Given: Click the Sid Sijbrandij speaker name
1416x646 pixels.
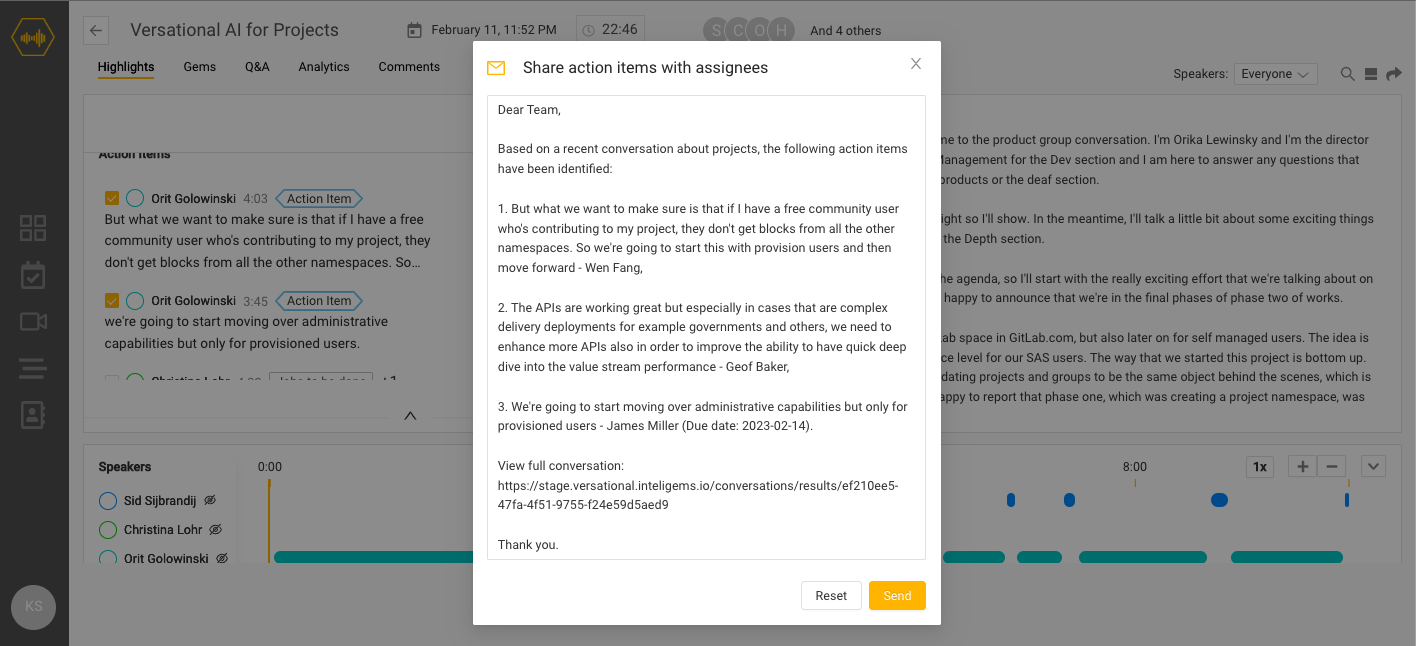Looking at the screenshot, I should click(x=160, y=501).
